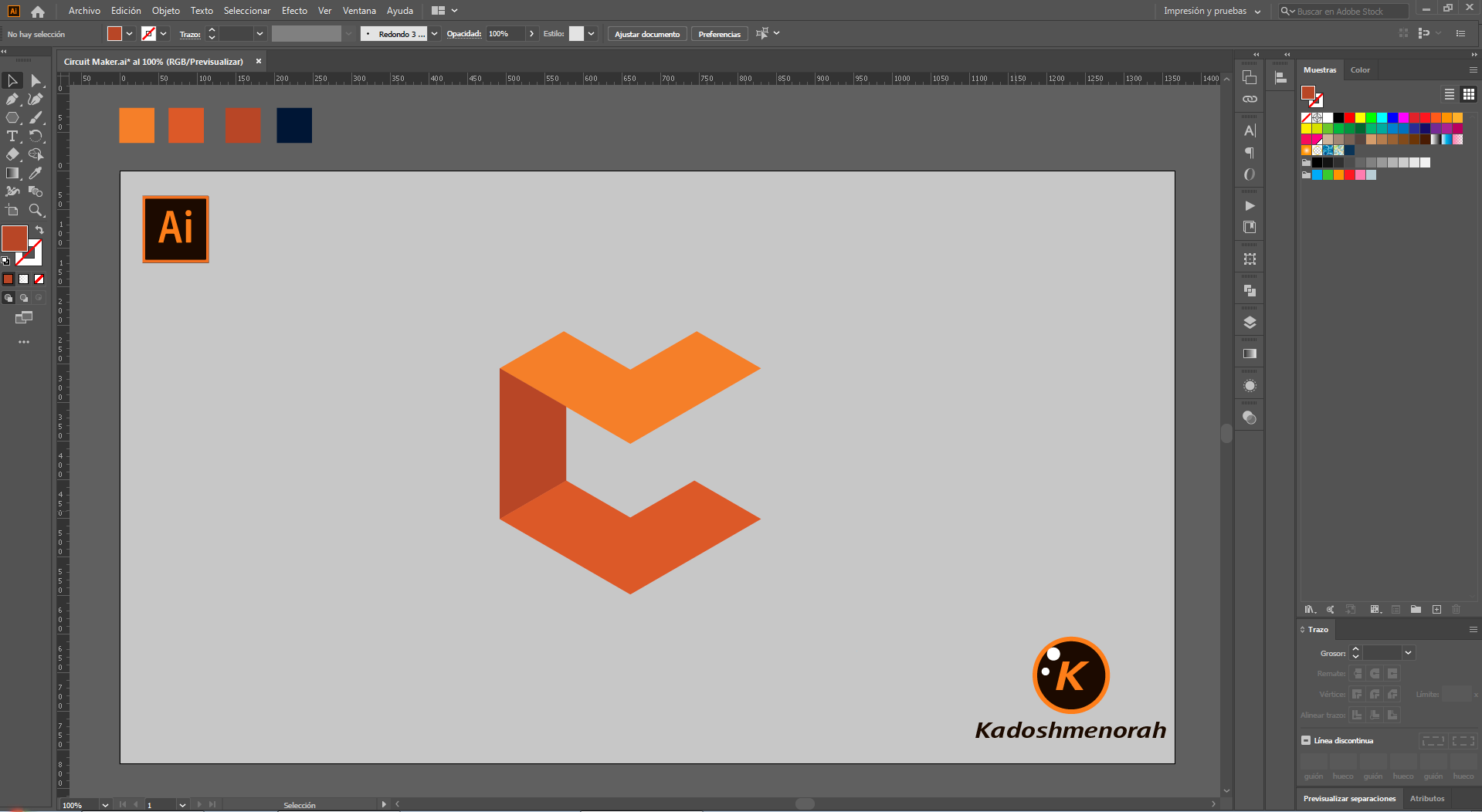The image size is (1482, 812).
Task: Select the Type tool
Action: click(12, 136)
